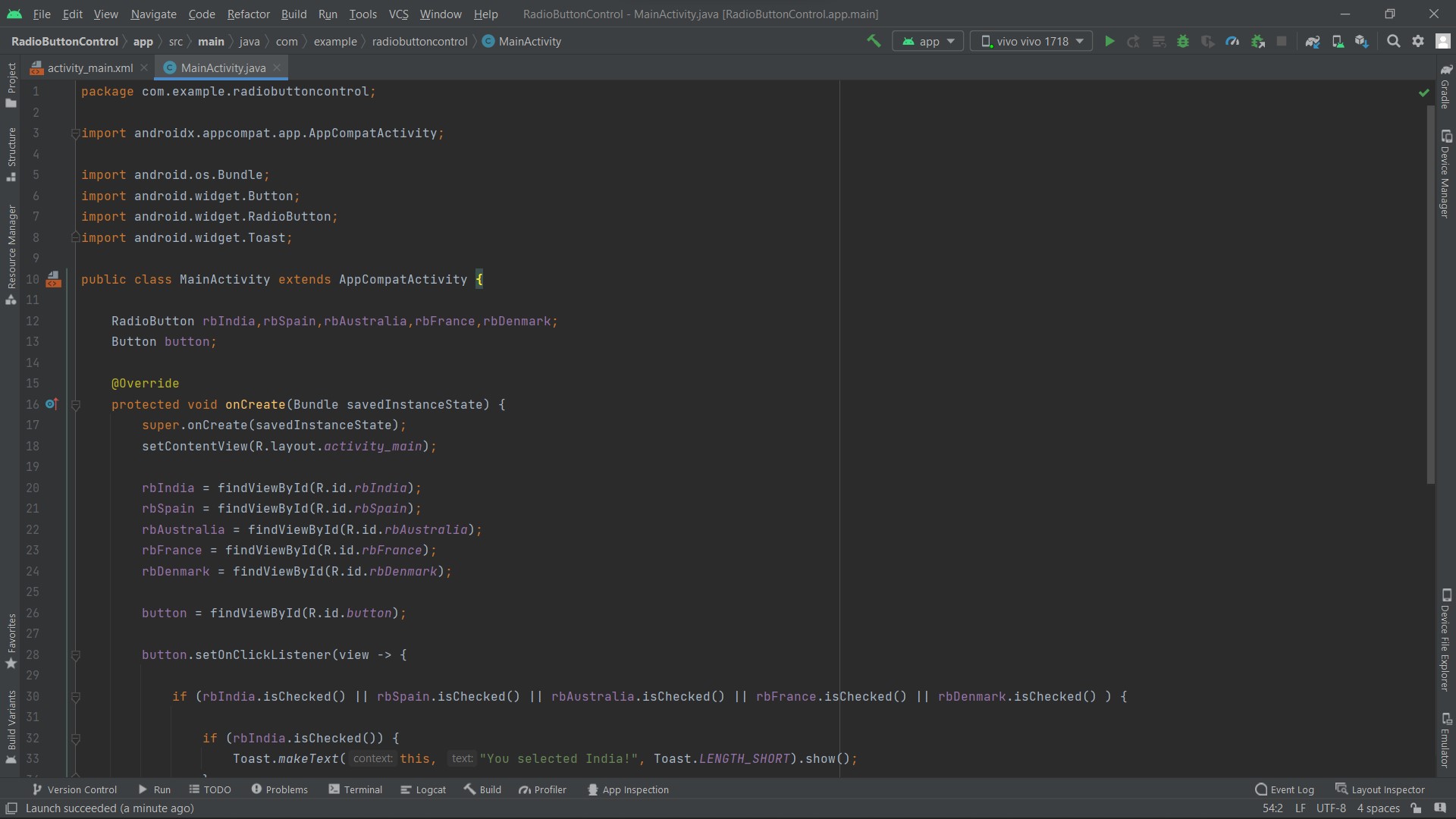The image size is (1456, 819).
Task: Click Sync Project with Gradle Files icon
Action: pos(1313,41)
